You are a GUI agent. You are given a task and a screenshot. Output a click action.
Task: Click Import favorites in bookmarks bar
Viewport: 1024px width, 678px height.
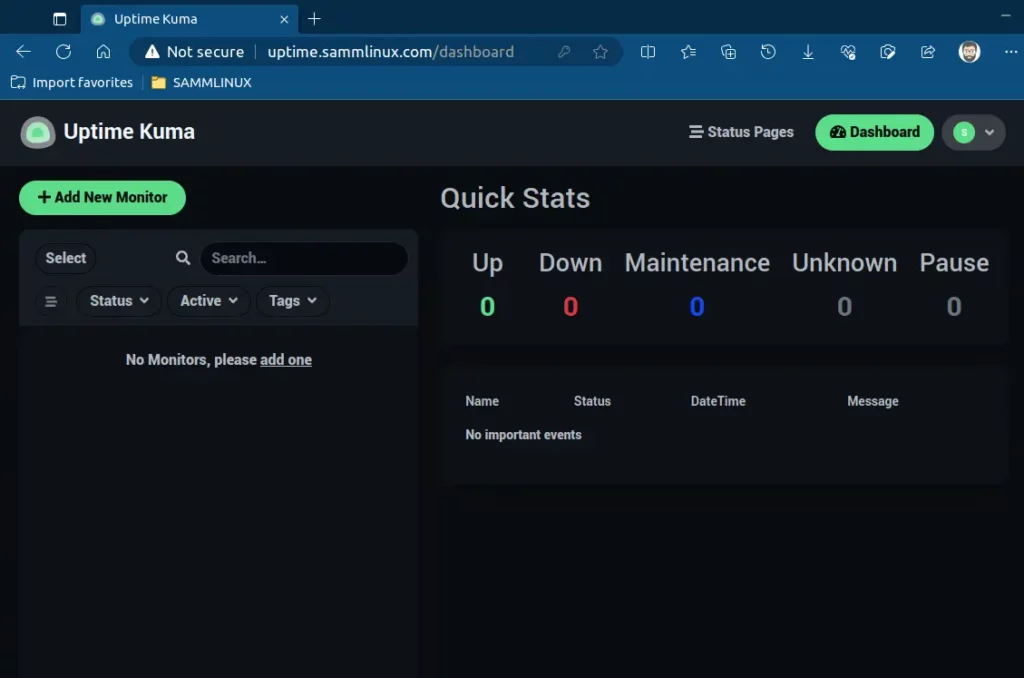coord(72,82)
